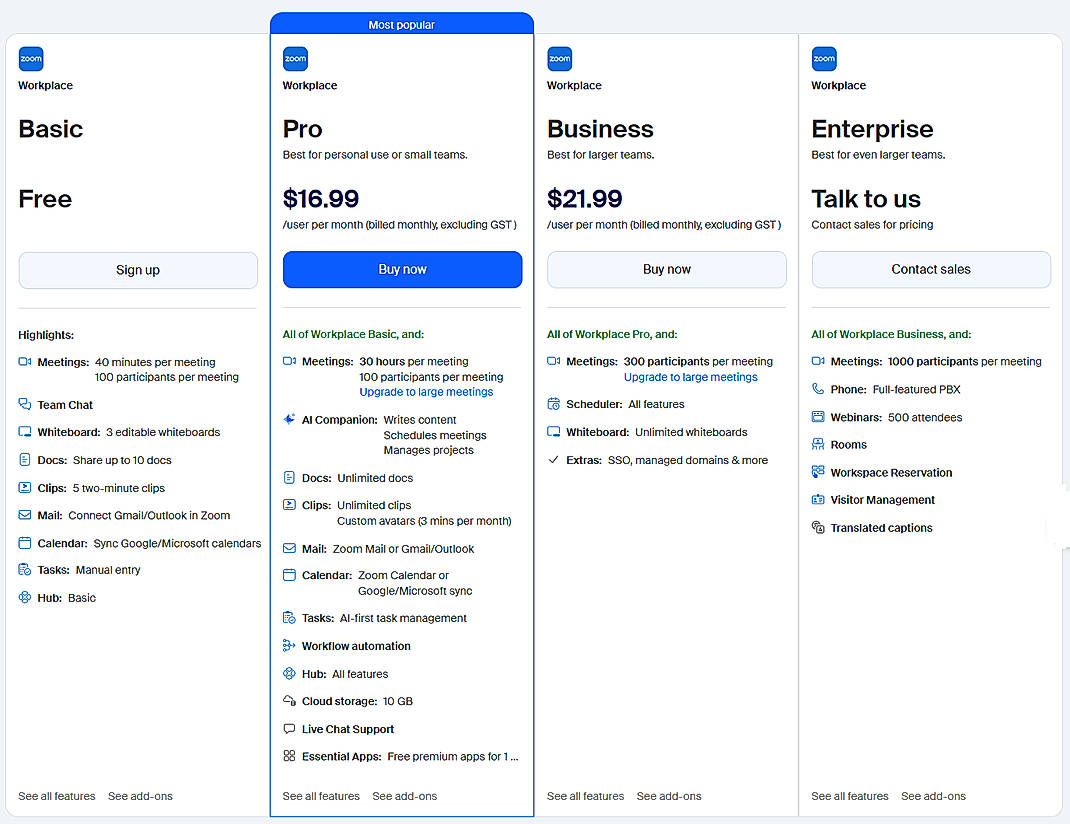Click the Zoom logo on Business plan
The width and height of the screenshot is (1070, 824).
560,59
